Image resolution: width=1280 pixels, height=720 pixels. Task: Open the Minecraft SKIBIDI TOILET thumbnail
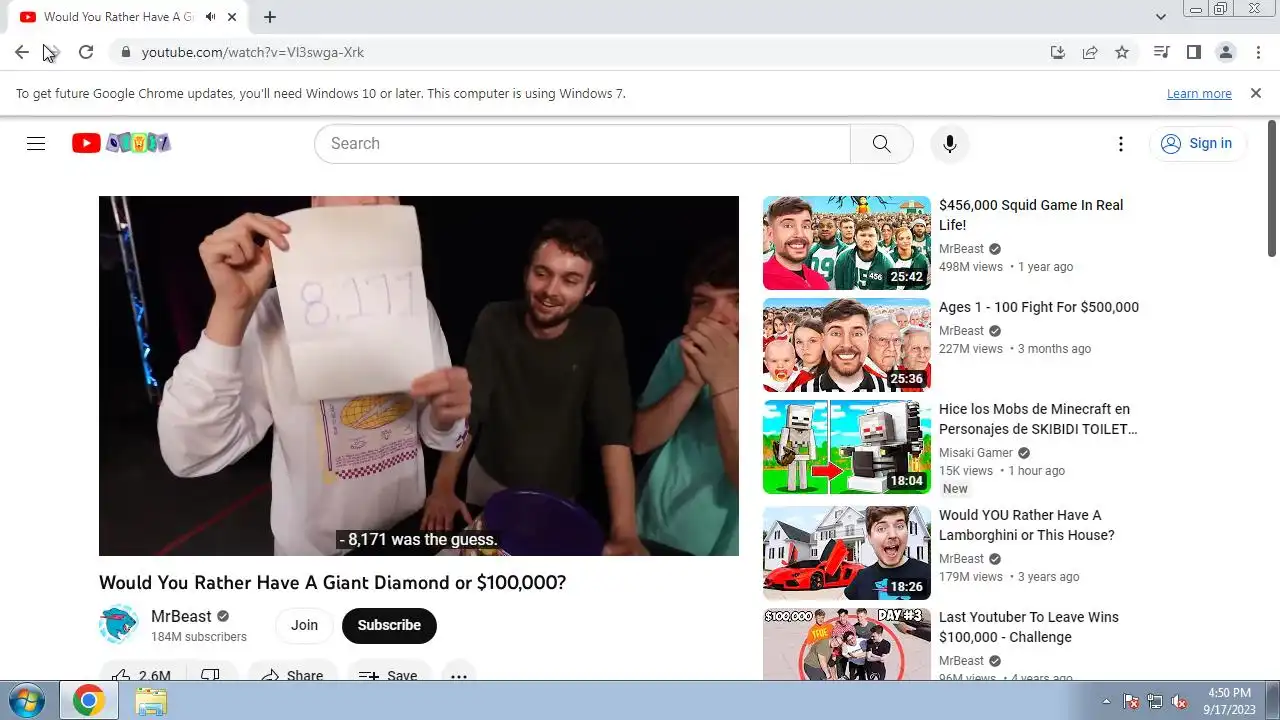pos(847,447)
